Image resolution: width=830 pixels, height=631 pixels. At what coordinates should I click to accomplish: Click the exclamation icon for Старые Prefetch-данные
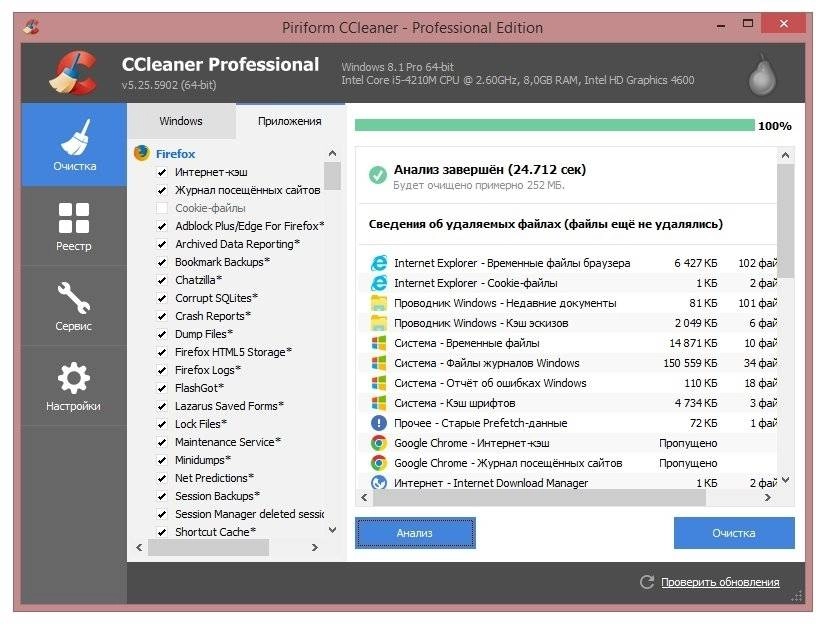tap(378, 423)
